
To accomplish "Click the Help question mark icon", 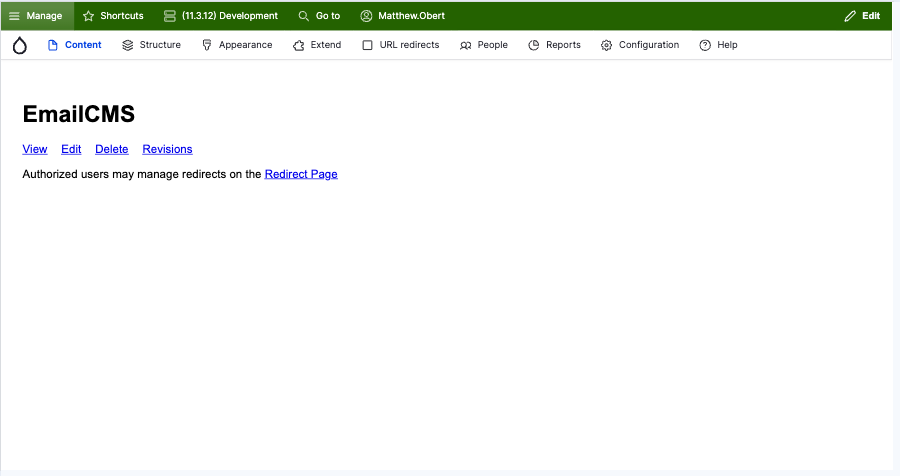I will pyautogui.click(x=705, y=45).
